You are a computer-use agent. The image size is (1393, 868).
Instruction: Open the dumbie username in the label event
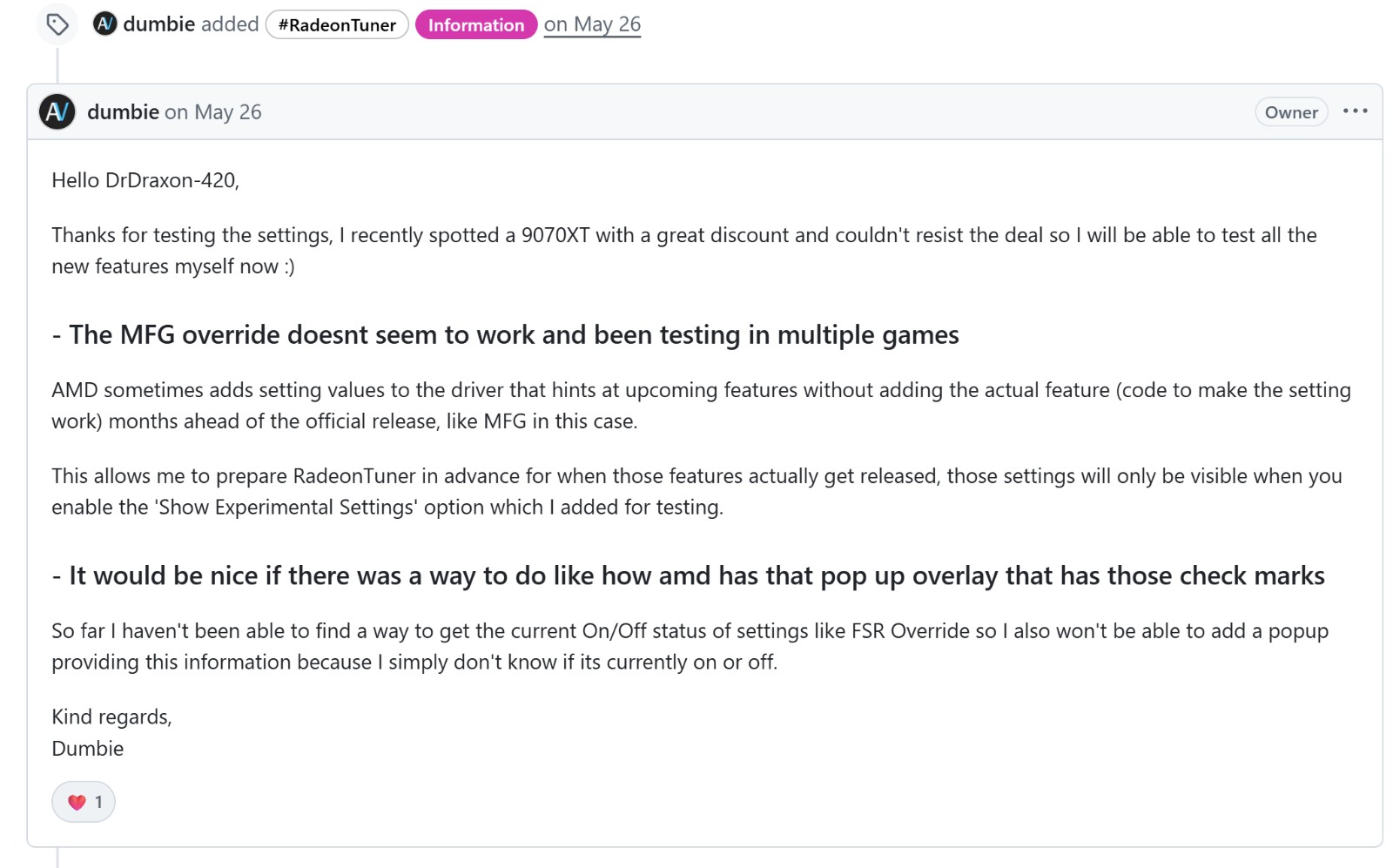pos(158,24)
